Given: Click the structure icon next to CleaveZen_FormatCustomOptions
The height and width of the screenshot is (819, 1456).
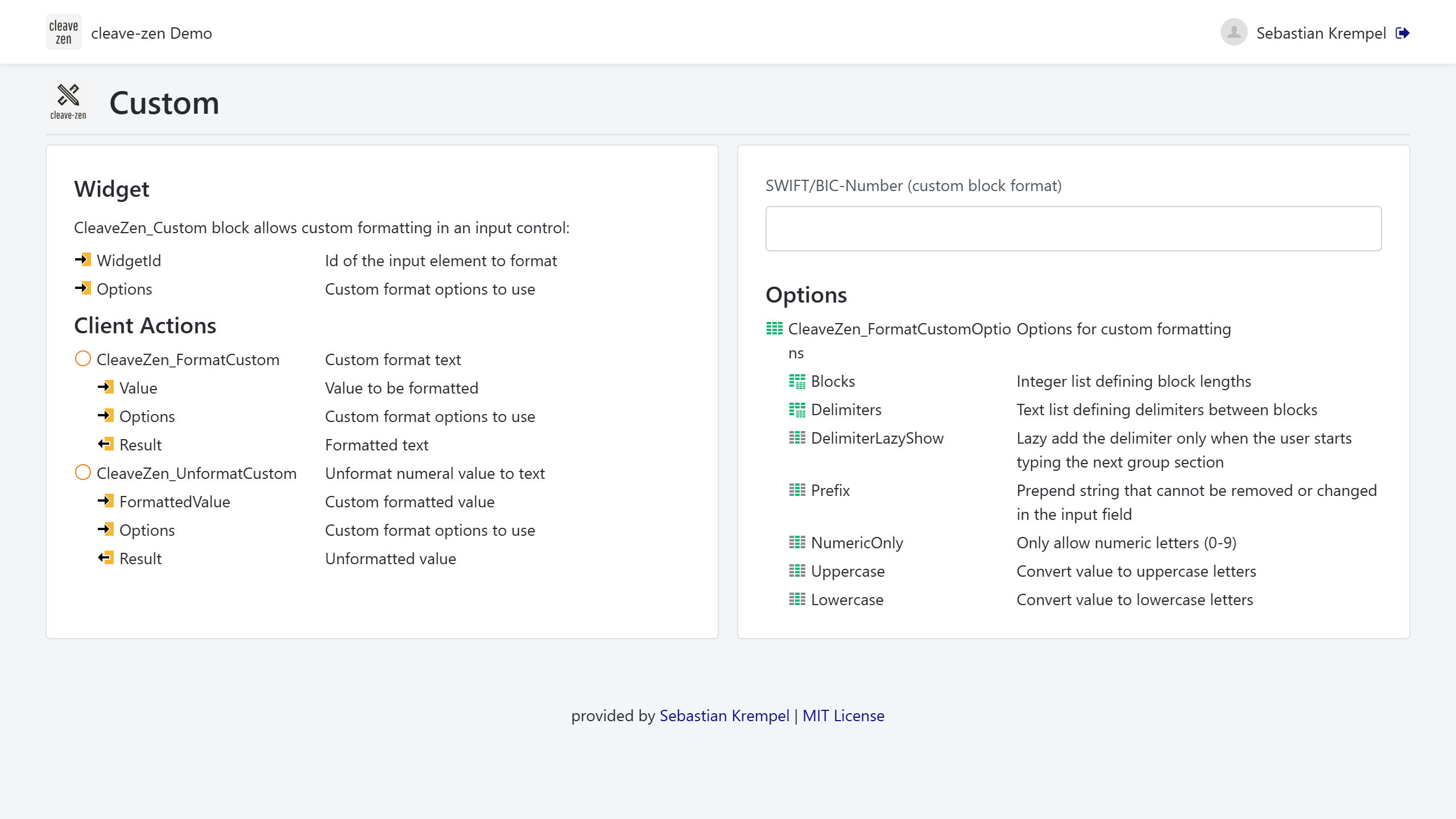Looking at the screenshot, I should tap(774, 329).
